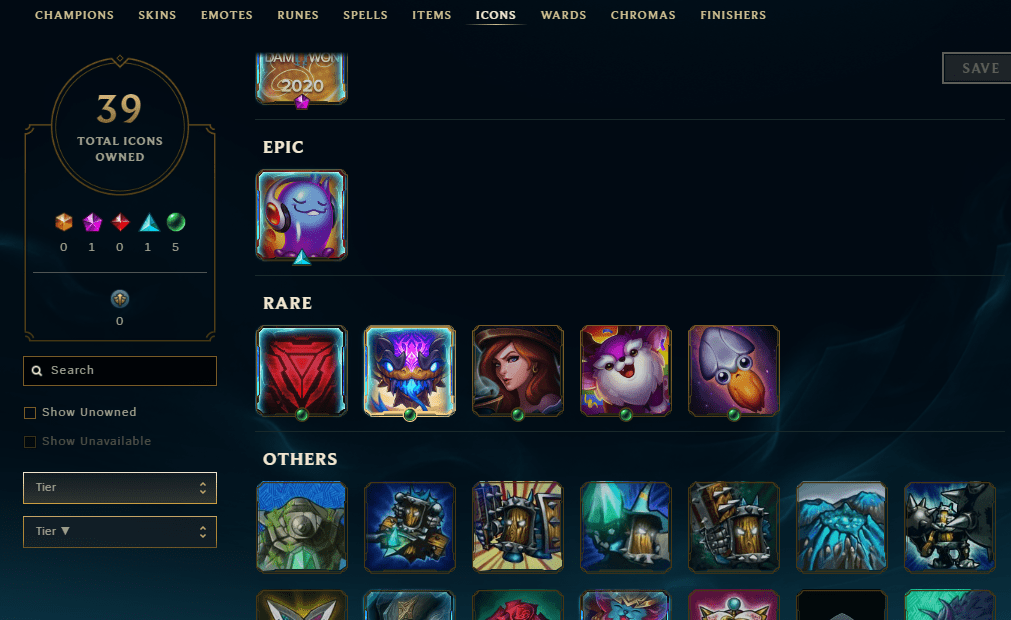Select the red triangular crest Rare icon
Image resolution: width=1011 pixels, height=620 pixels.
click(302, 371)
